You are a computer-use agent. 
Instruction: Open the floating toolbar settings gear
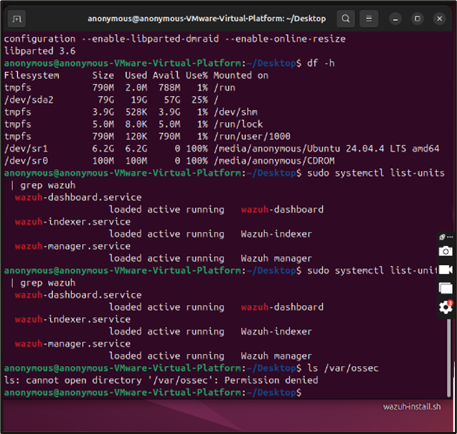pyautogui.click(x=446, y=307)
